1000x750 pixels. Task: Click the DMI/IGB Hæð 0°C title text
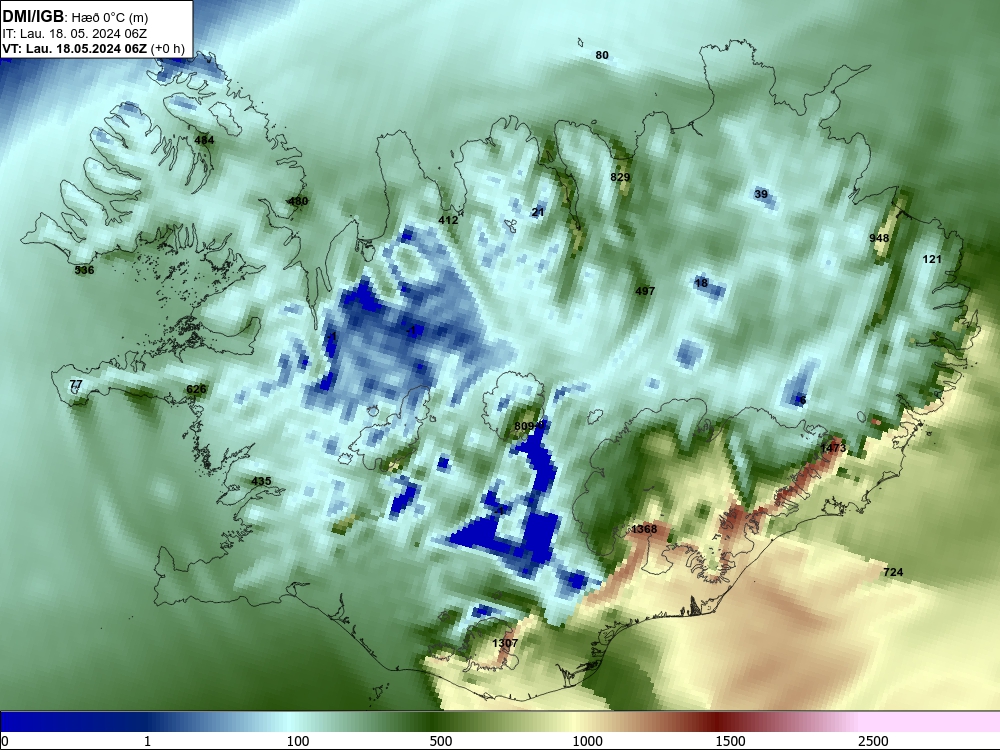pos(75,17)
